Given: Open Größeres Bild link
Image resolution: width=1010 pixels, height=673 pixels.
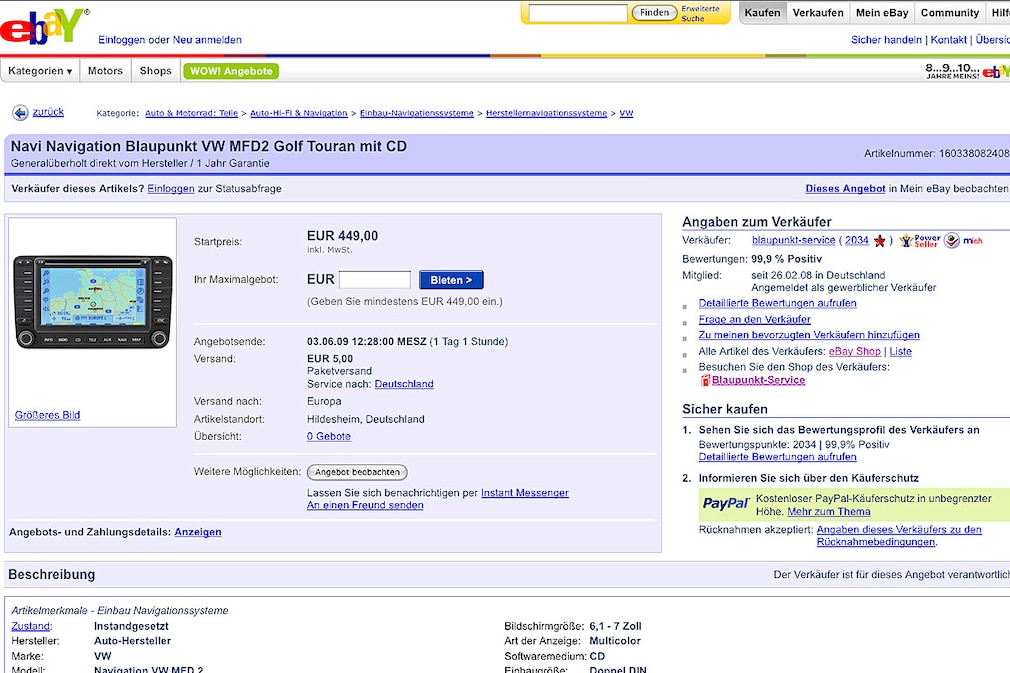Looking at the screenshot, I should 48,415.
